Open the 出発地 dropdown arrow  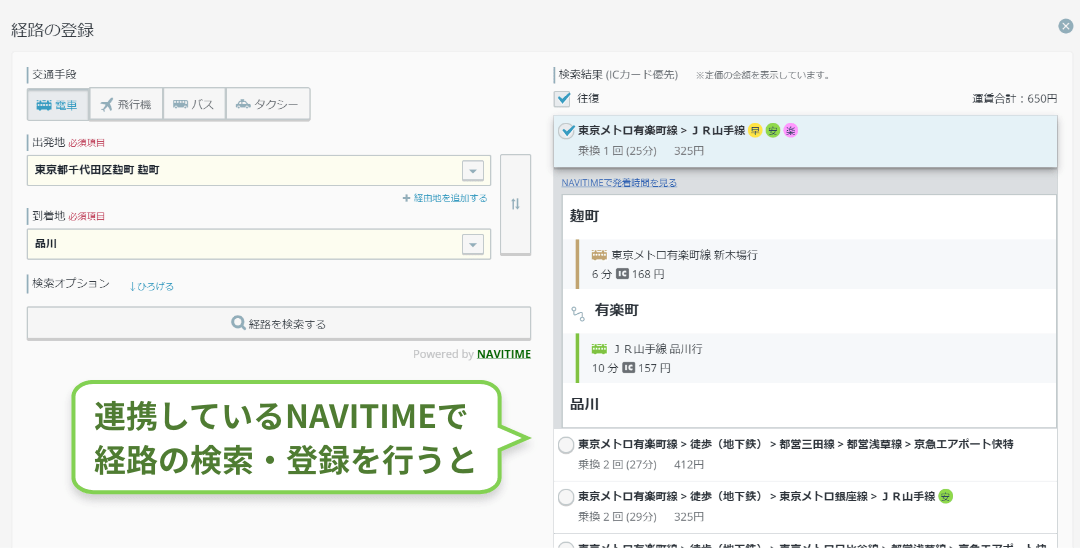coord(472,171)
